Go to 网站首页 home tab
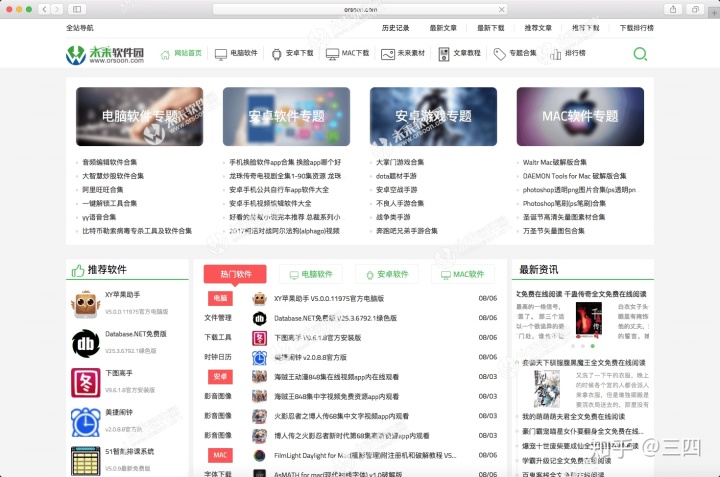The image size is (720, 477). (181, 54)
